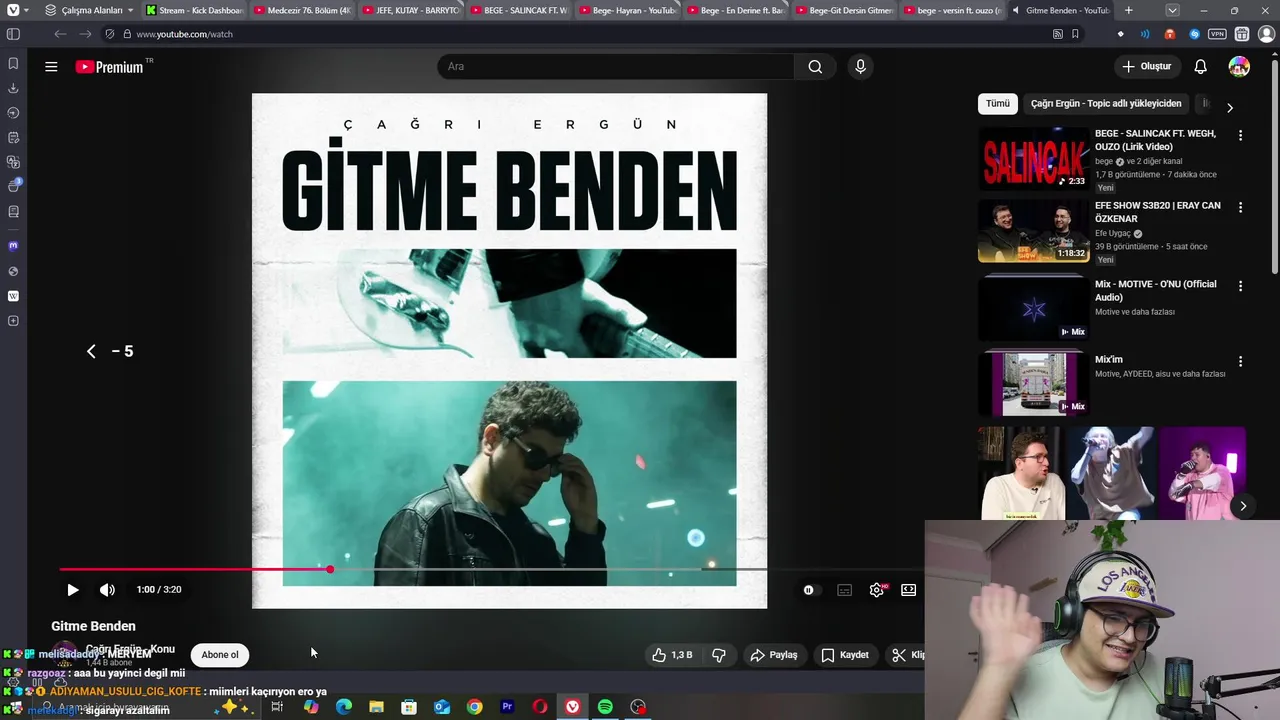Open the tab list dropdown arrow
This screenshot has height=720, width=1280.
[x=1172, y=10]
